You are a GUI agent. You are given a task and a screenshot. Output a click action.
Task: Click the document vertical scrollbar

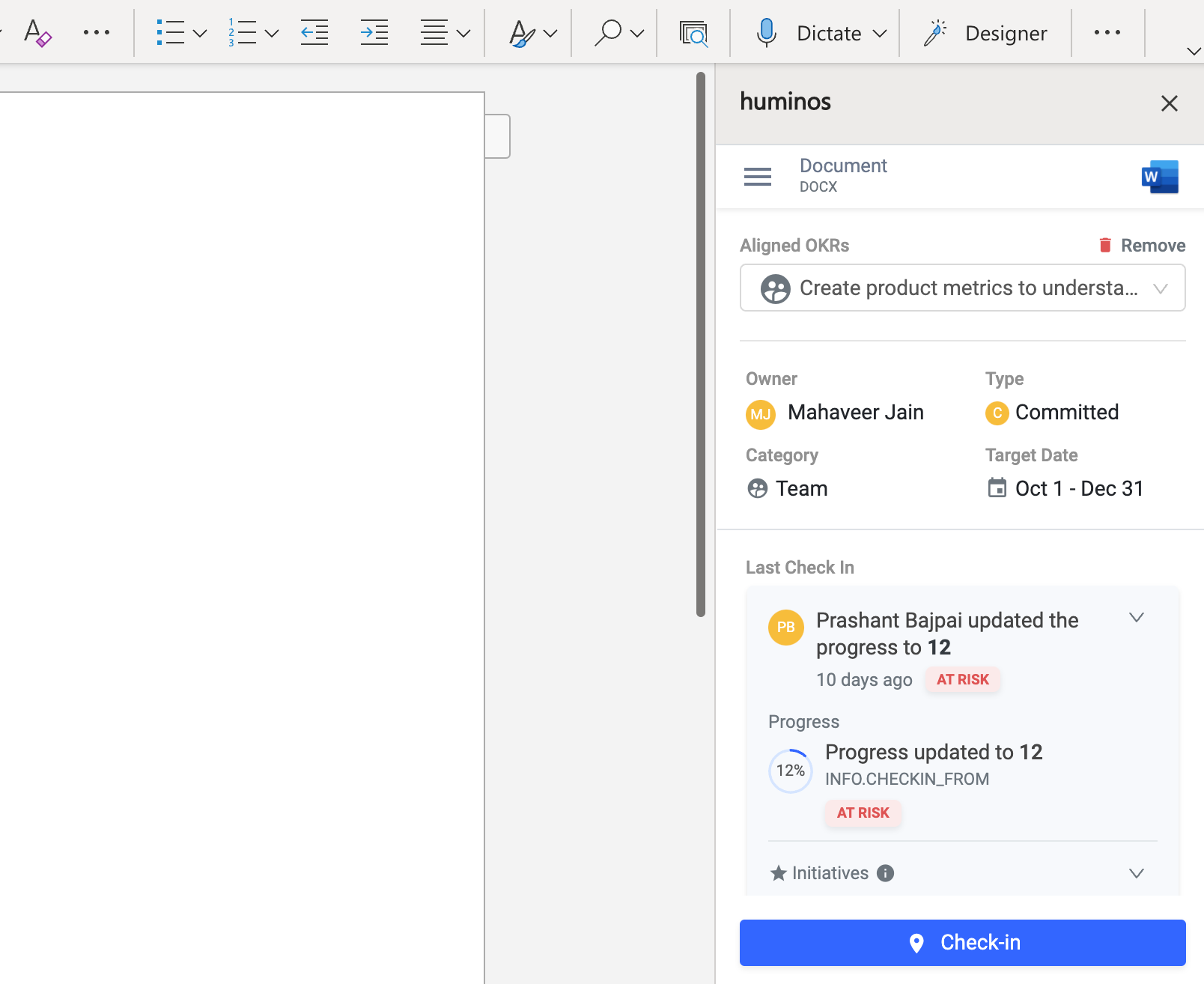[701, 344]
